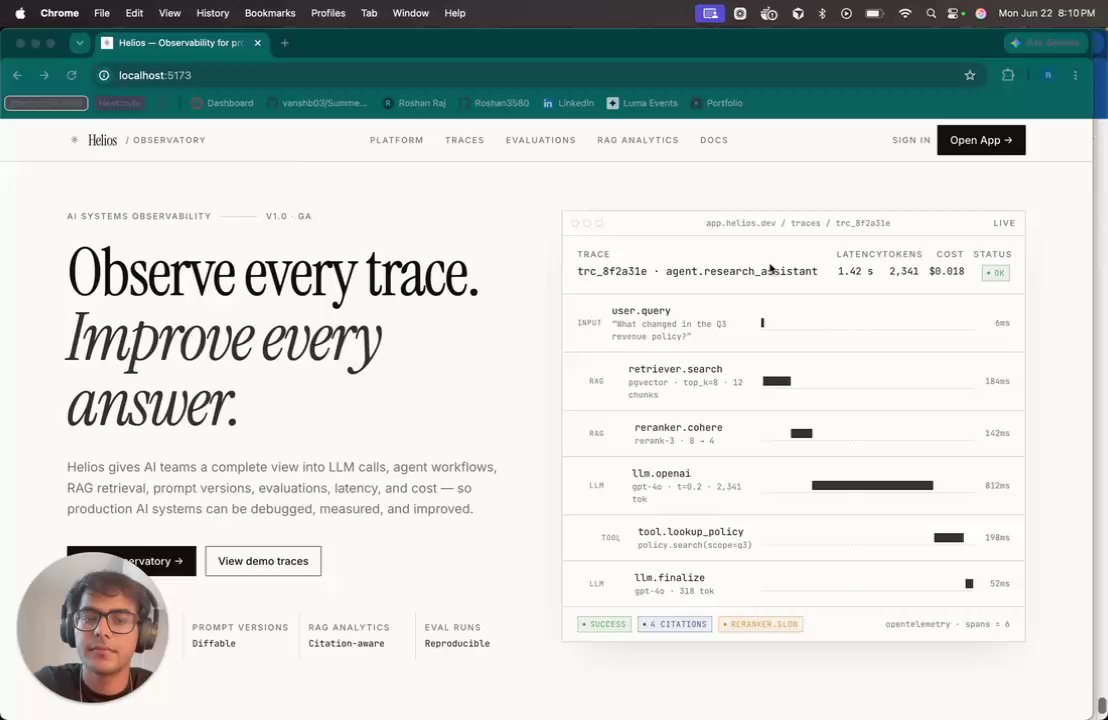
Task: Open Spotlight search icon
Action: click(x=931, y=13)
